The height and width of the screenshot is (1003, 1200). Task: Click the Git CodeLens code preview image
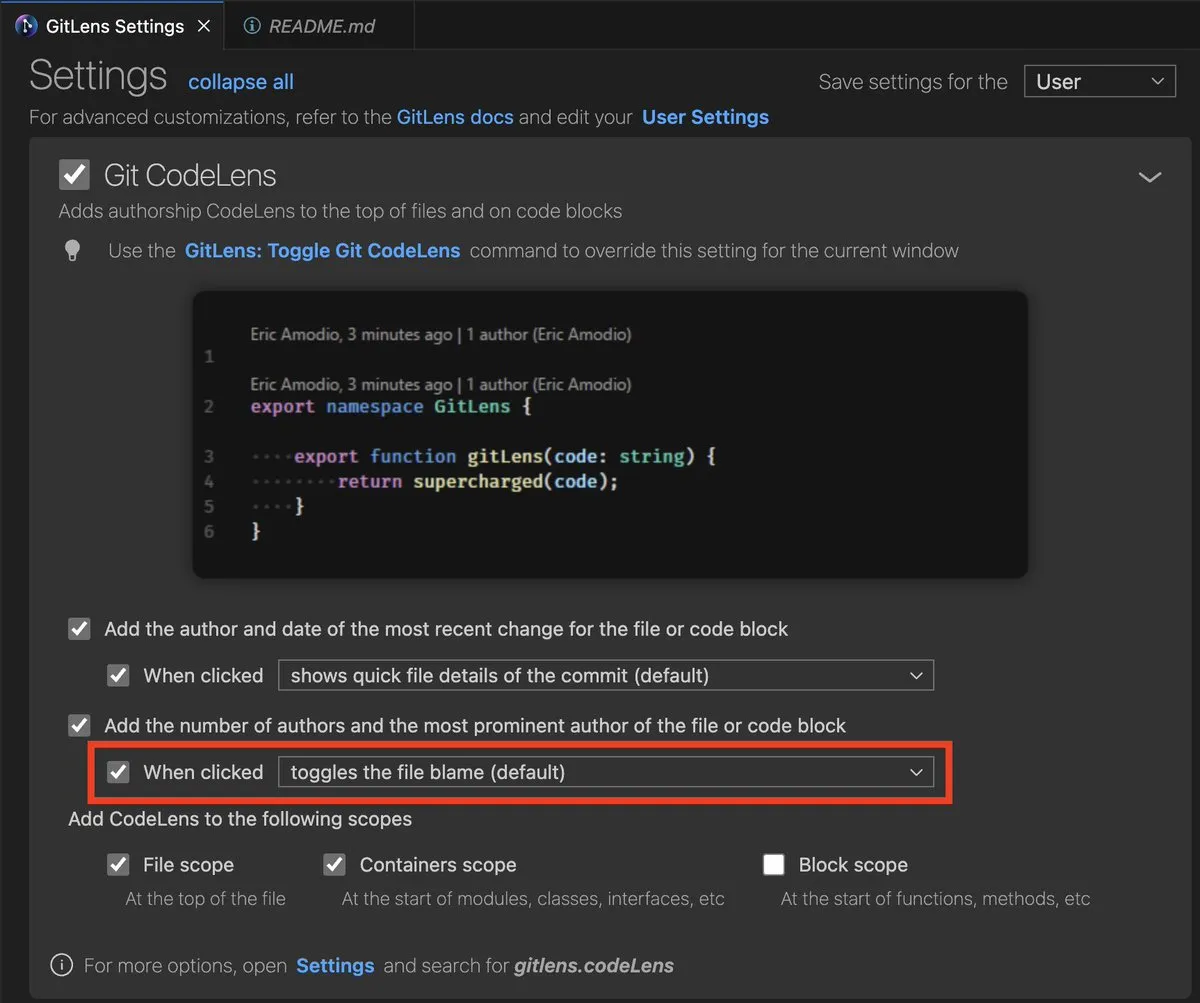(x=608, y=432)
